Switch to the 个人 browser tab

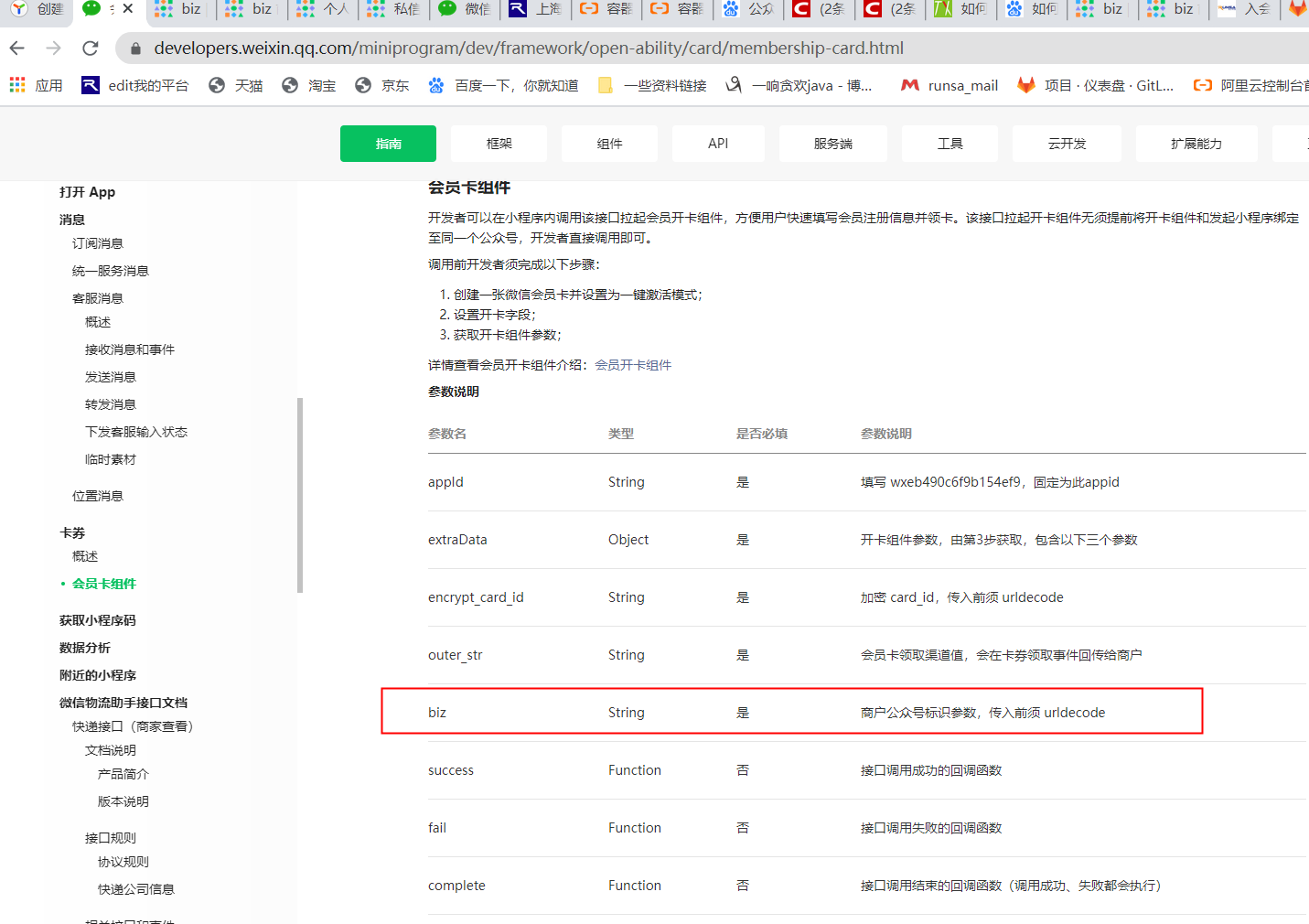(323, 9)
